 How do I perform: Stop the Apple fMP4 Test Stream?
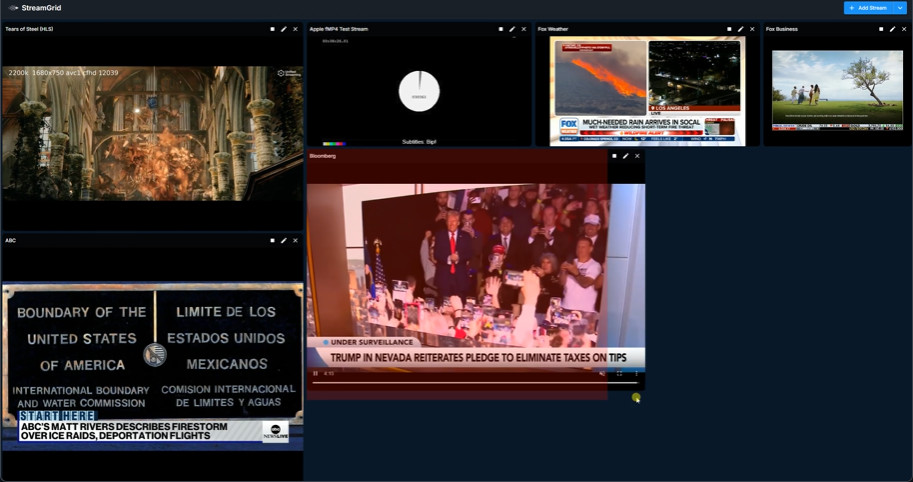[501, 29]
